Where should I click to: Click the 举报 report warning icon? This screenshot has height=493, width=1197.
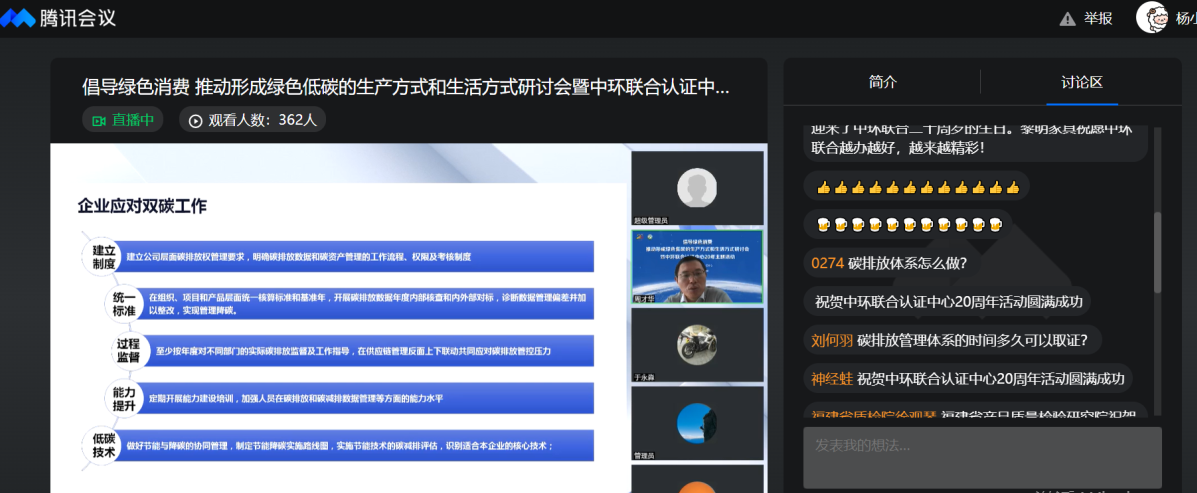coord(1068,18)
